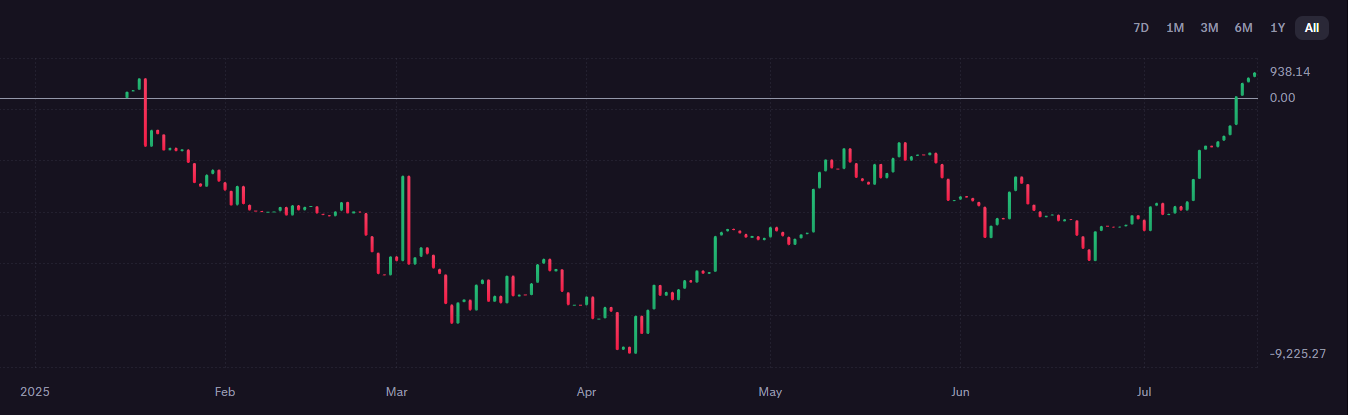Click the All range button

(1311, 28)
